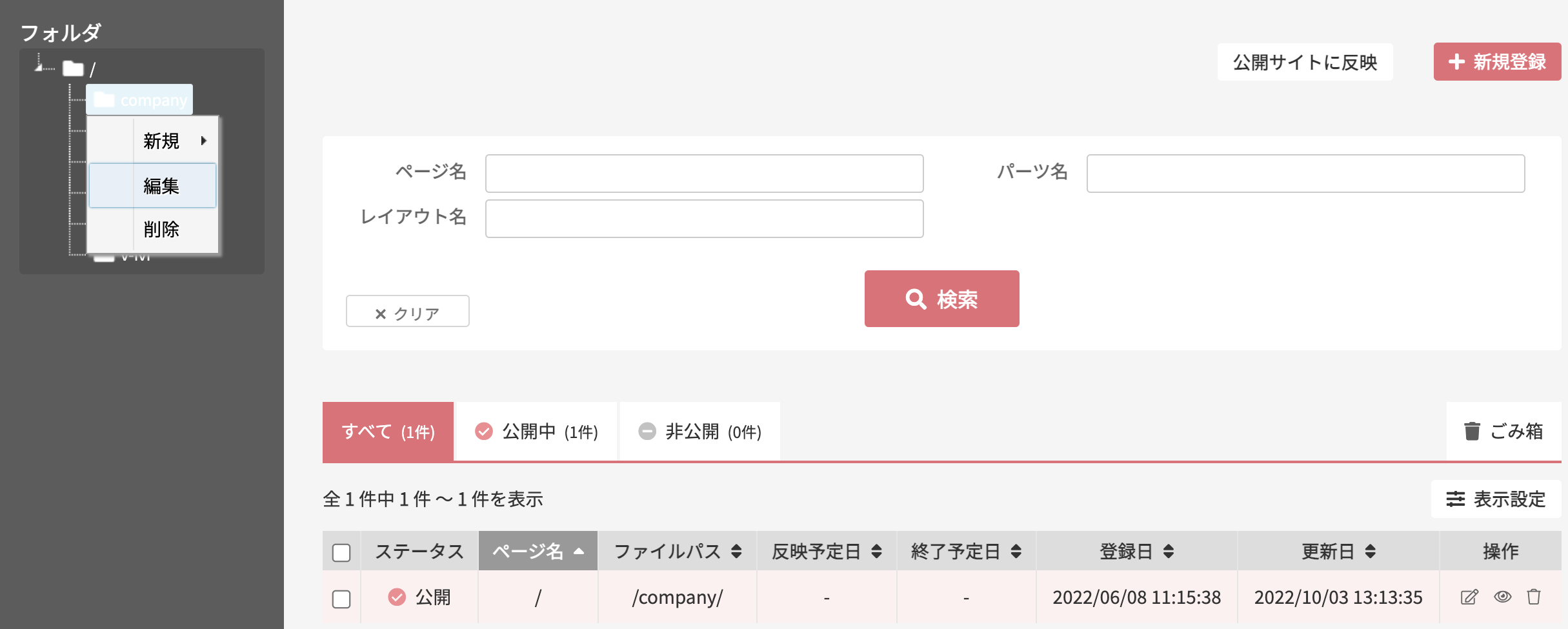This screenshot has height=629, width=1568.
Task: Click the root folder icon in tree
Action: 73,68
